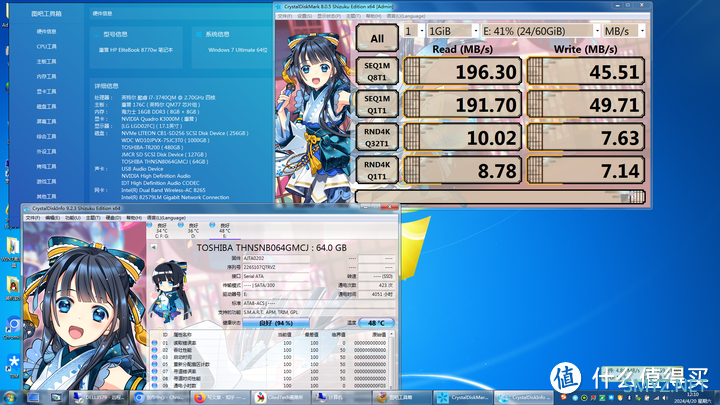This screenshot has width=720, height=405.
Task: Click the status dot for SMART attribute 09
Action: [155, 386]
